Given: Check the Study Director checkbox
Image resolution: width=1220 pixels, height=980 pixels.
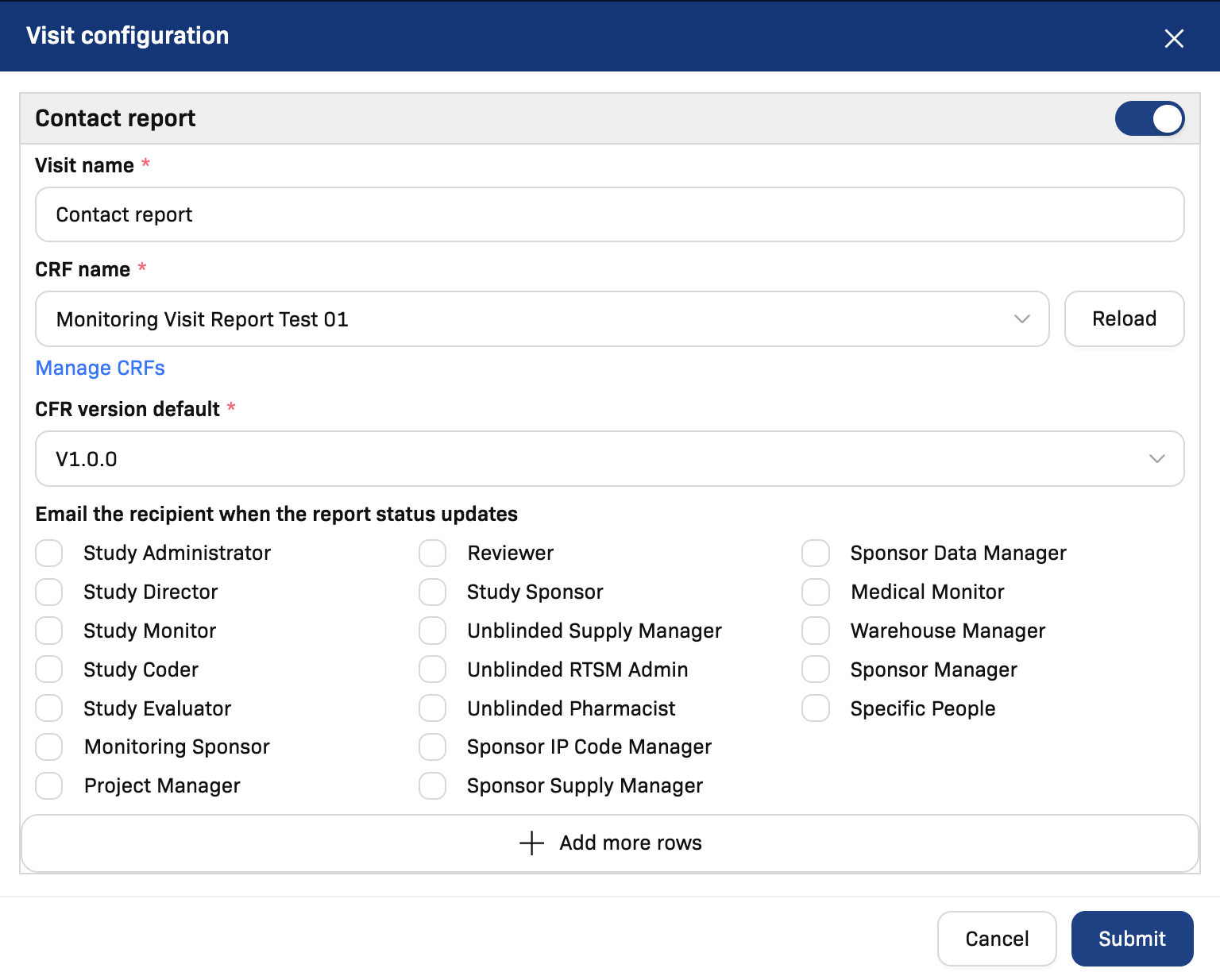Looking at the screenshot, I should pyautogui.click(x=49, y=592).
